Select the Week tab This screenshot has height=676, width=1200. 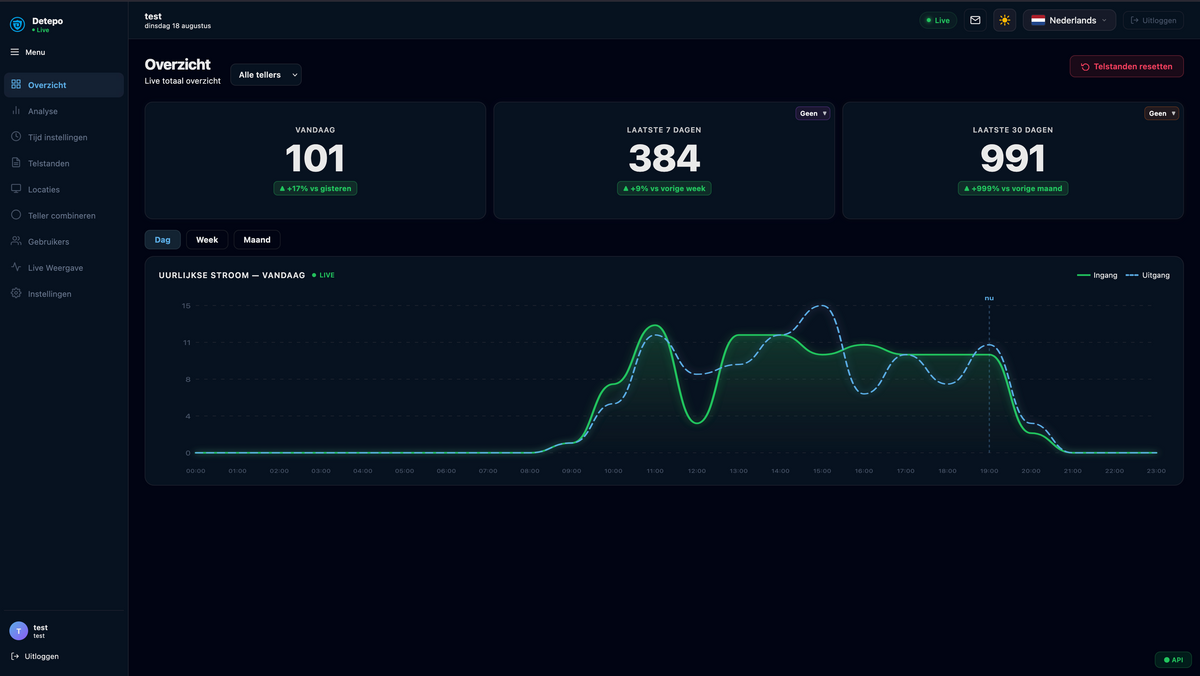(x=207, y=240)
